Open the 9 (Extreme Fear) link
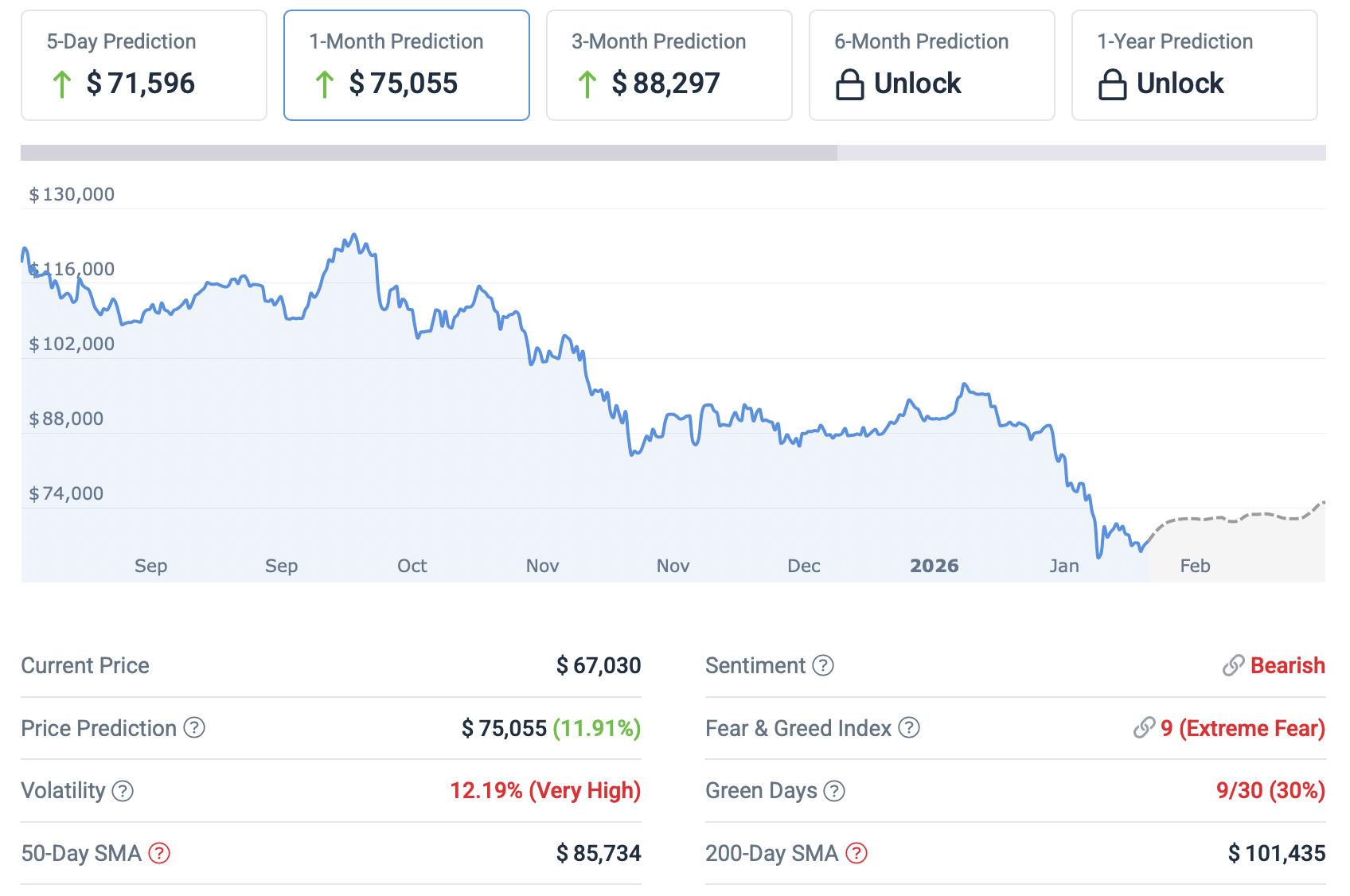 (1243, 727)
